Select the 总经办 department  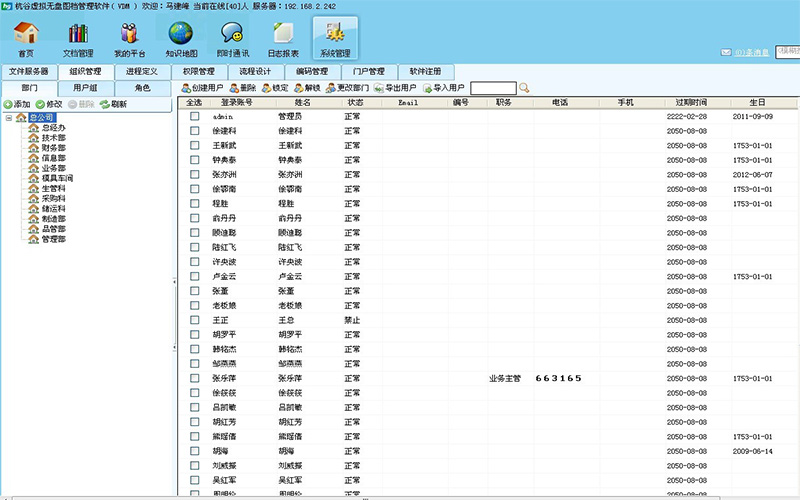coord(54,128)
